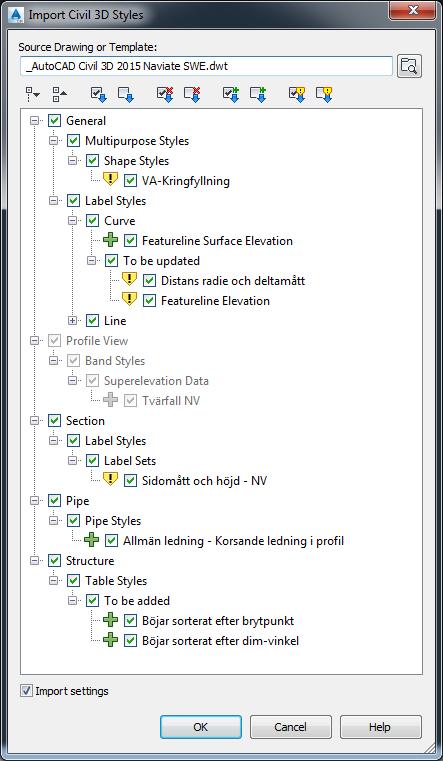This screenshot has height=761, width=443.
Task: Toggle the Multipurpose Styles checkbox
Action: [x=73, y=141]
